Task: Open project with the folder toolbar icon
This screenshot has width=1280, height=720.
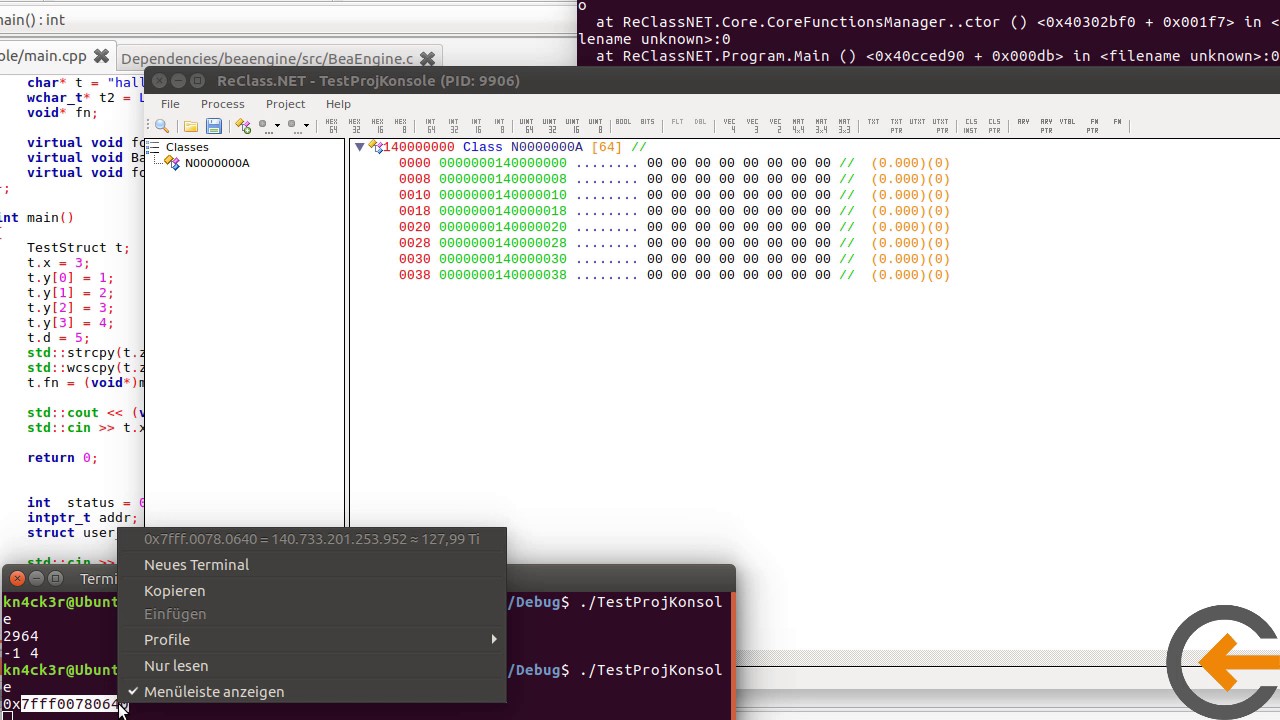Action: pyautogui.click(x=190, y=126)
